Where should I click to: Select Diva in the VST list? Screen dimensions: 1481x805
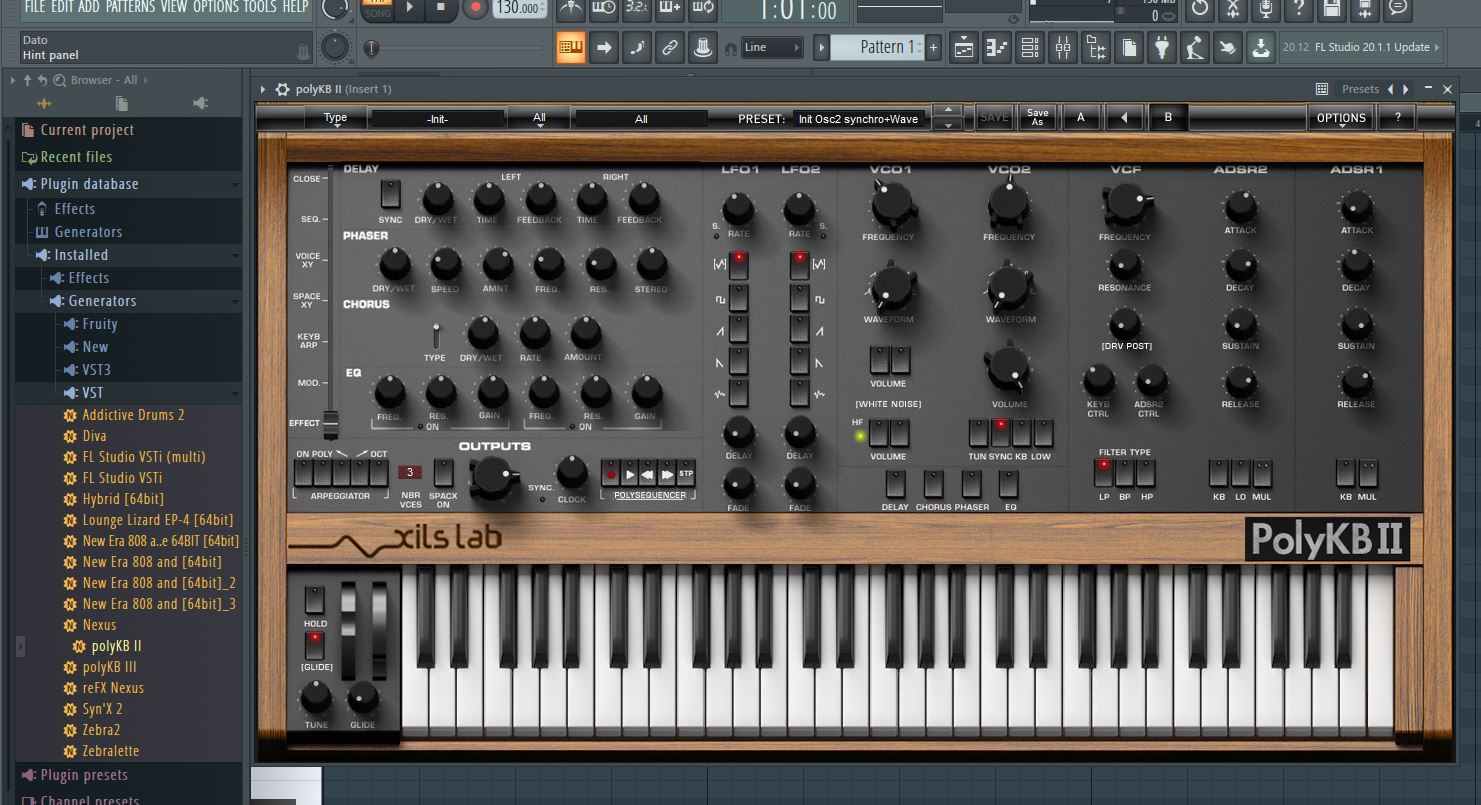(x=94, y=436)
